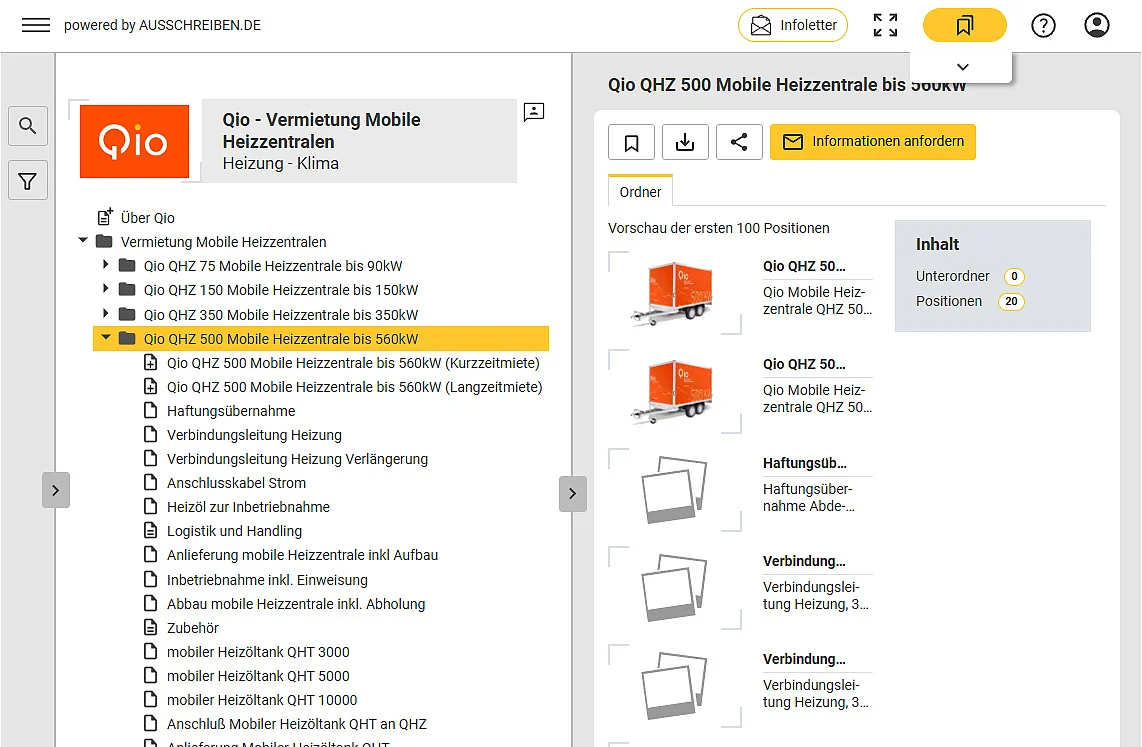The image size is (1142, 747).
Task: Open the search magnifier in sidebar
Action: click(x=28, y=126)
